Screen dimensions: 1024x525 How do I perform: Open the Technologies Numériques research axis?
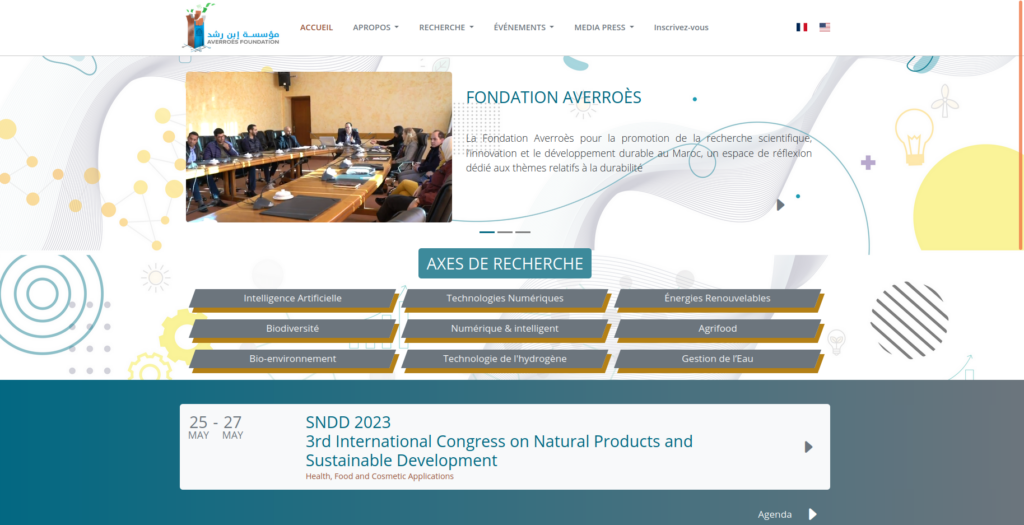(505, 298)
